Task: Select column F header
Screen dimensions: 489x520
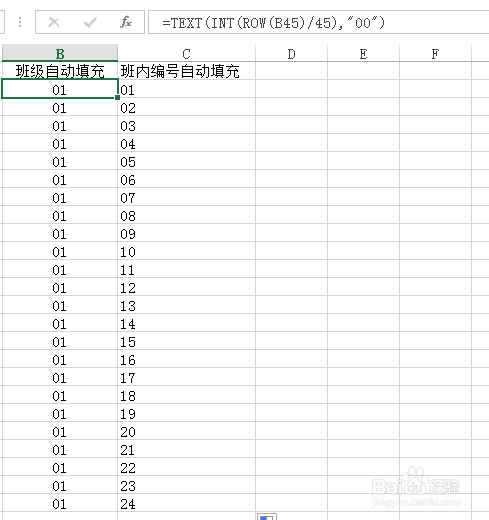Action: [x=435, y=53]
